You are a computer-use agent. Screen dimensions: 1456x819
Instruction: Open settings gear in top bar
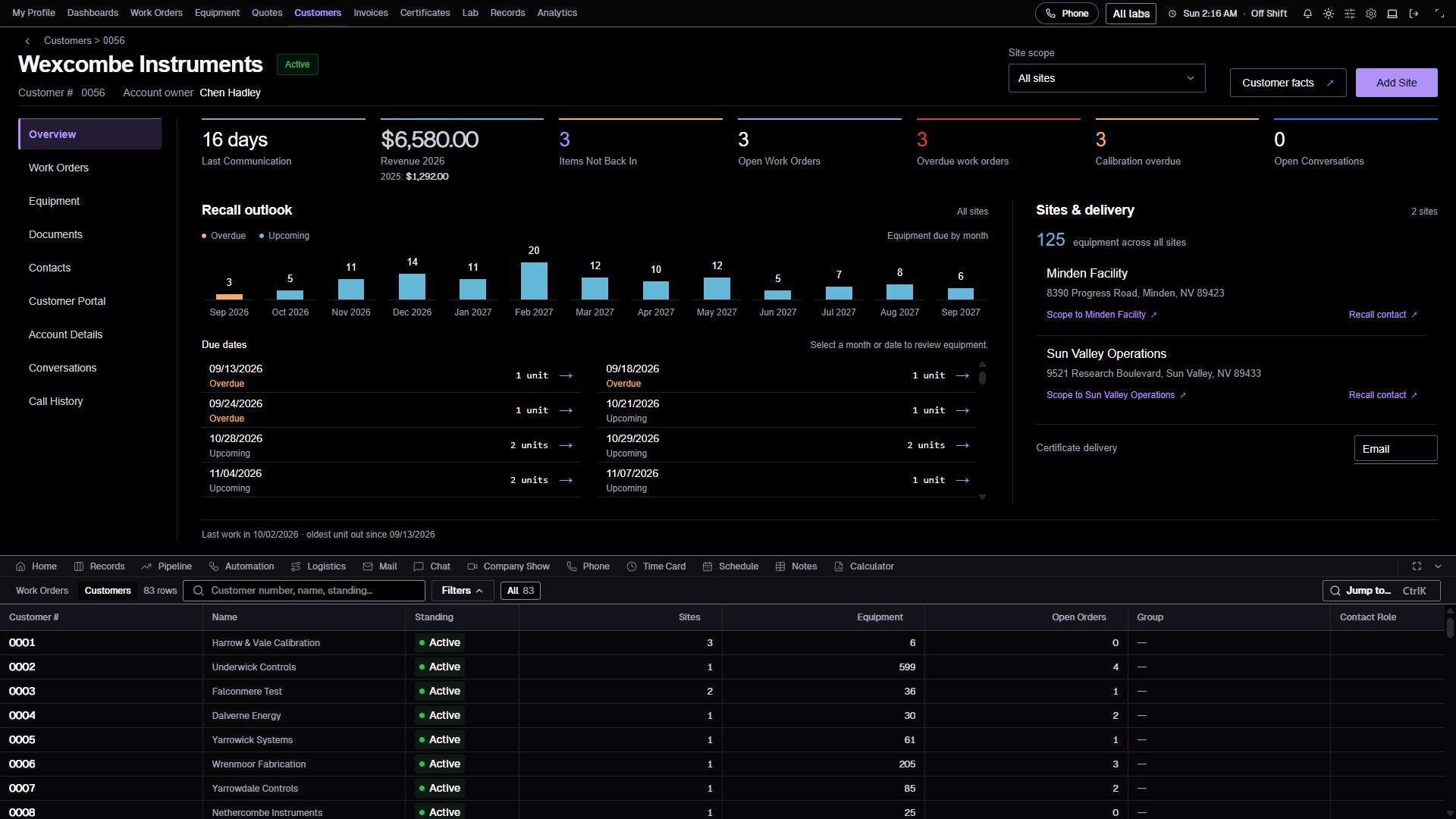pos(1371,14)
